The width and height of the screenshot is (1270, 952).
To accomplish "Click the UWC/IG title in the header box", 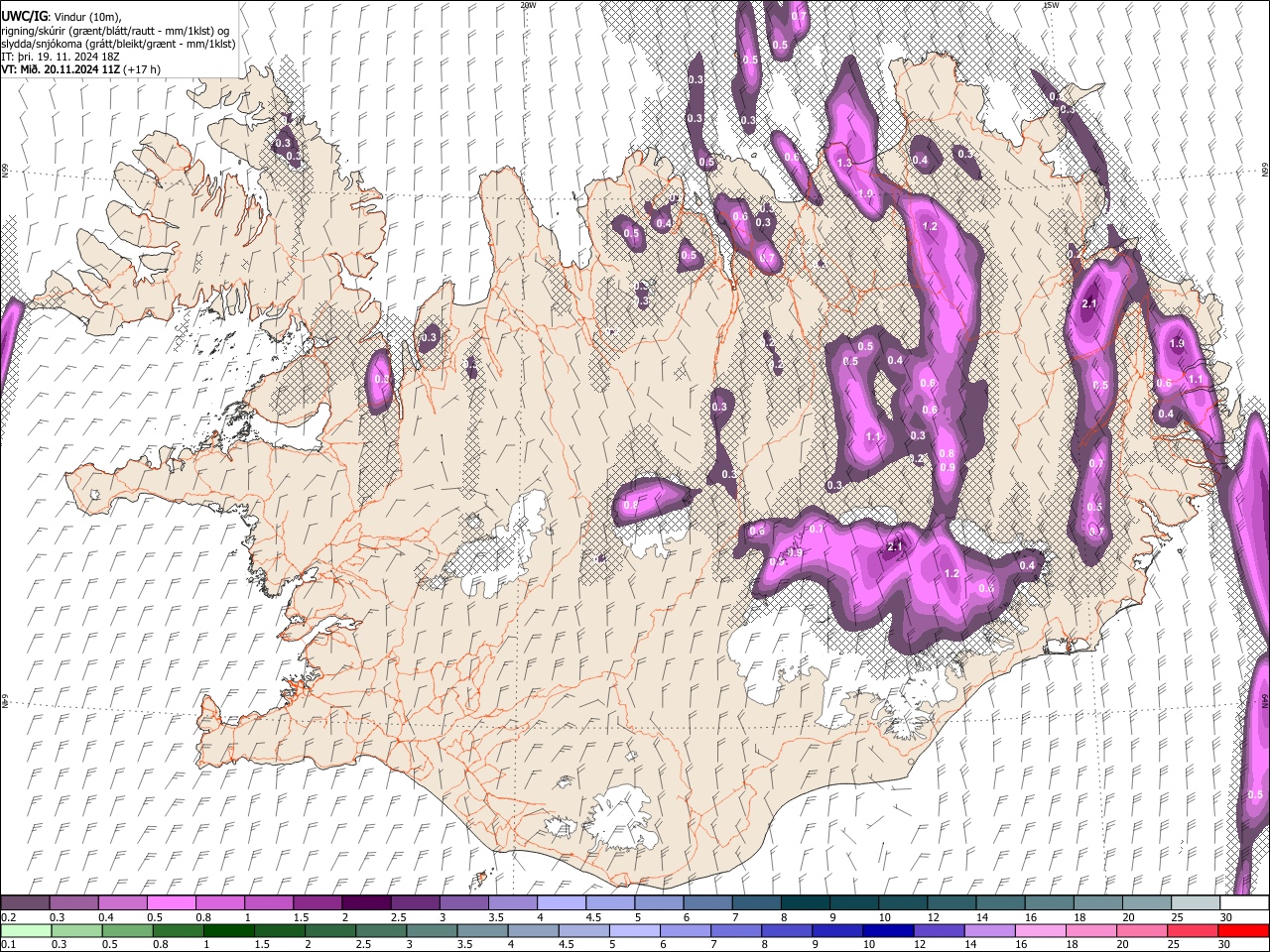I will pos(24,17).
